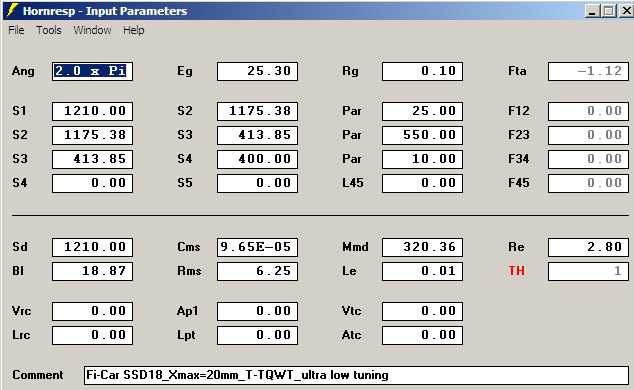Click the Comment label
Image resolution: width=634 pixels, height=390 pixels.
tap(38, 375)
